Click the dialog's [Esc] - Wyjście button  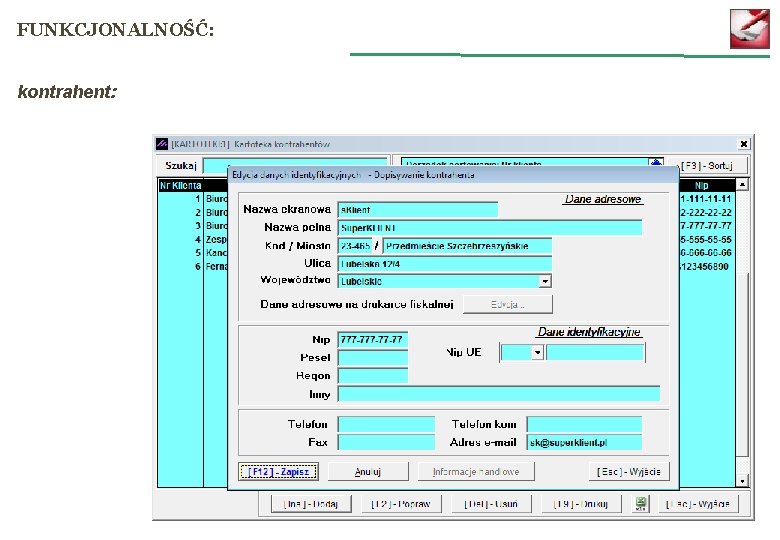629,471
